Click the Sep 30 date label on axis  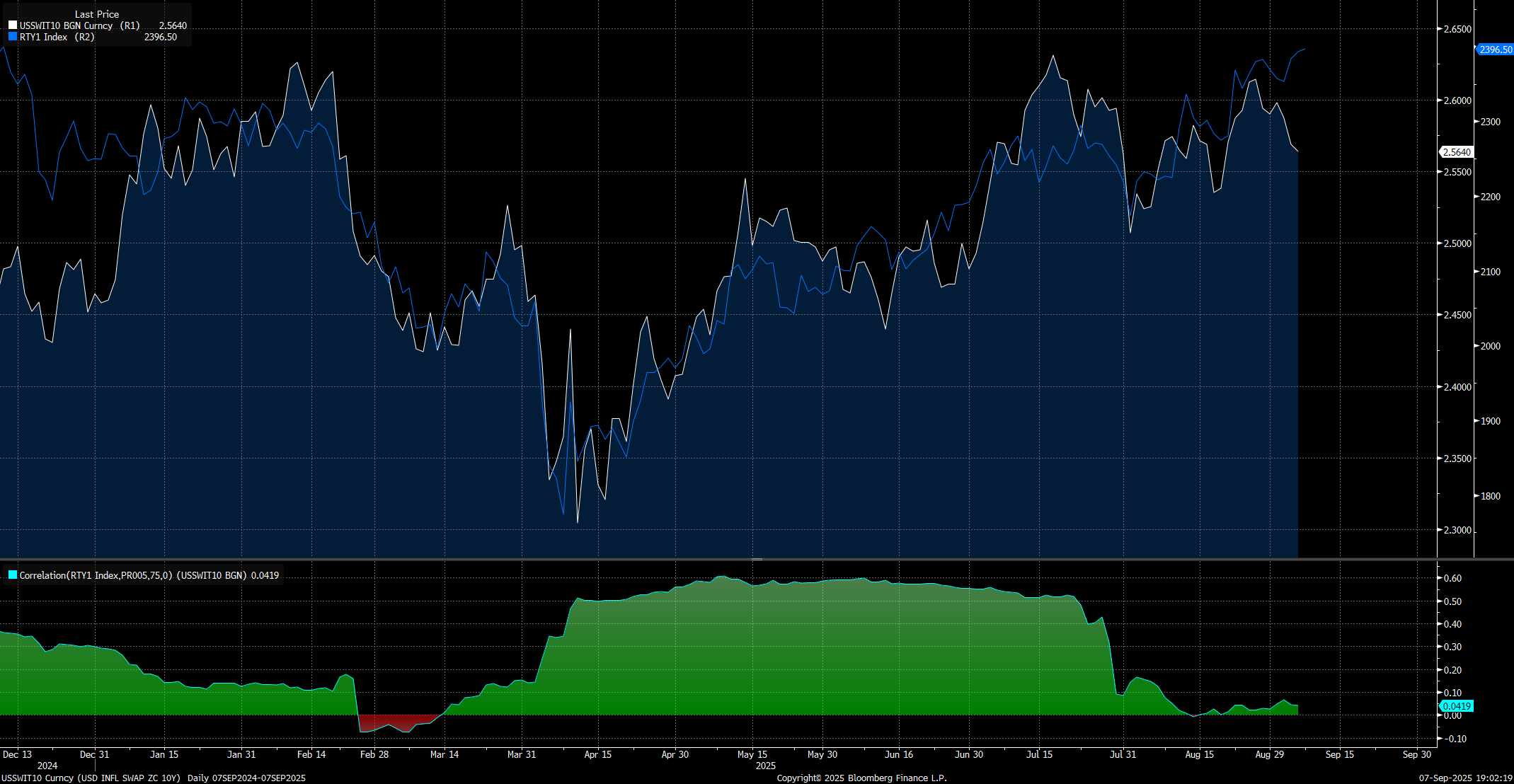tap(1416, 754)
